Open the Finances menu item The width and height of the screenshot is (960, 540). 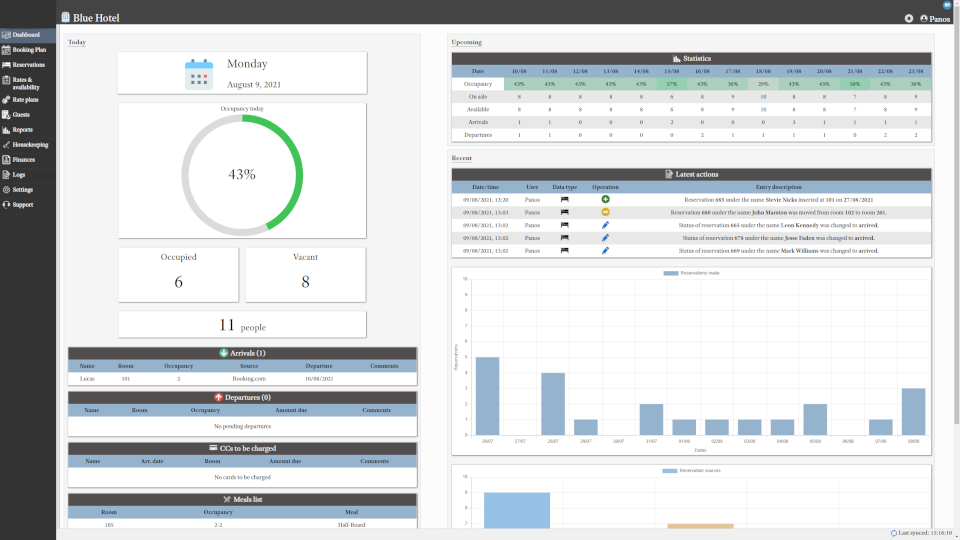23,159
